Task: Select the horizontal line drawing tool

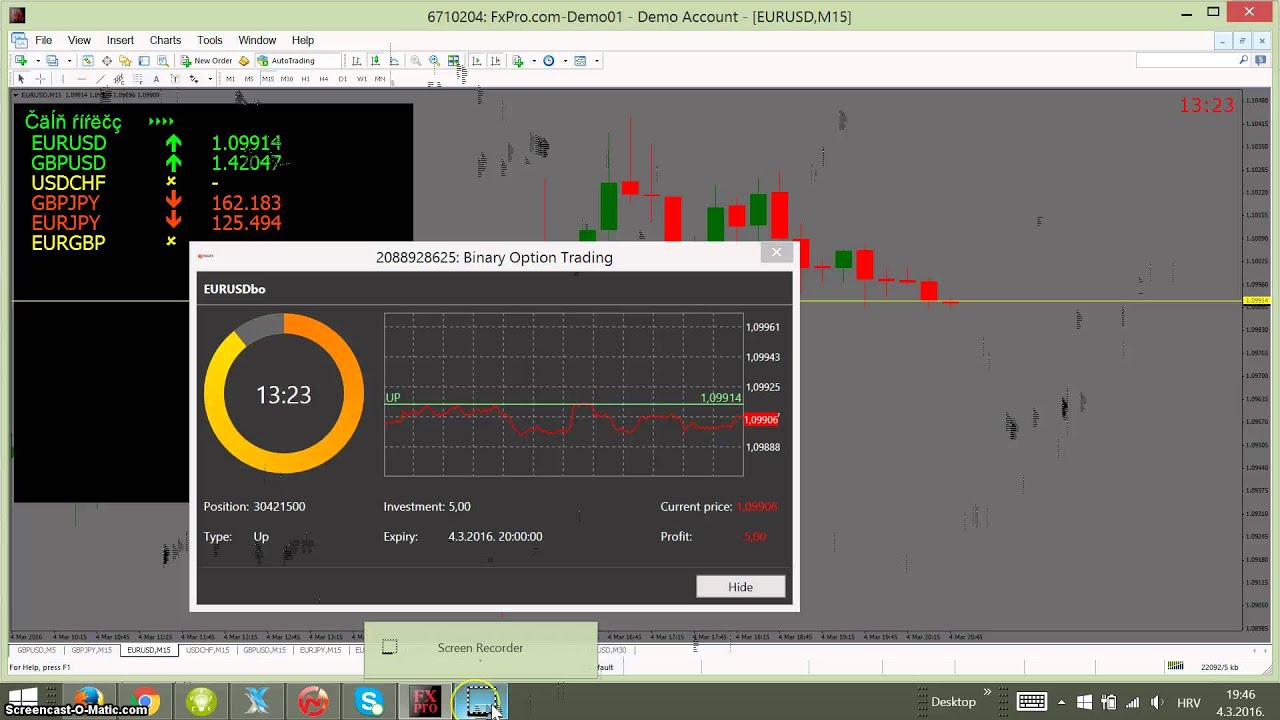Action: [82, 79]
